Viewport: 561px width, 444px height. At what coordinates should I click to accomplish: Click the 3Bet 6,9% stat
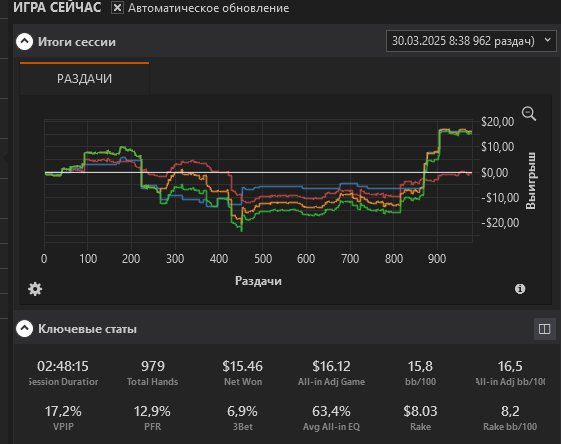(x=243, y=418)
